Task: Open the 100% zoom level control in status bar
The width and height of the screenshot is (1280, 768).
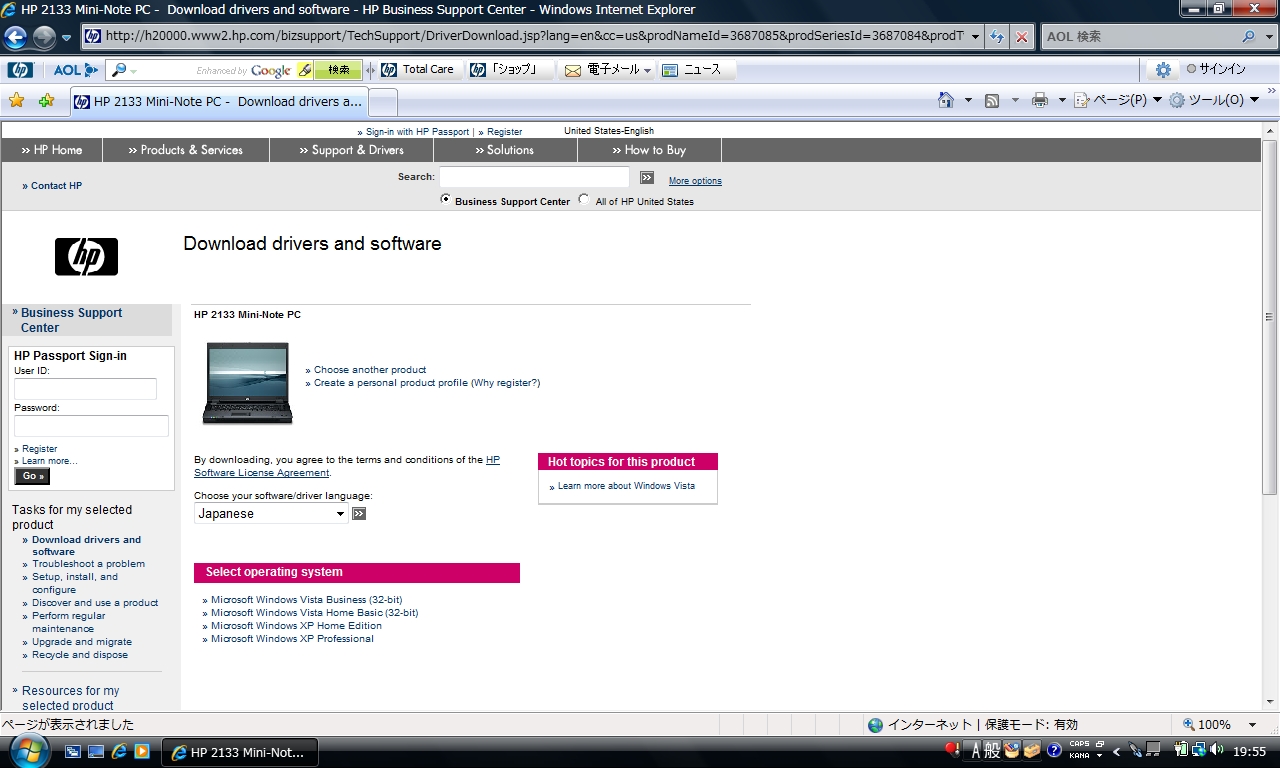Action: tap(1220, 724)
